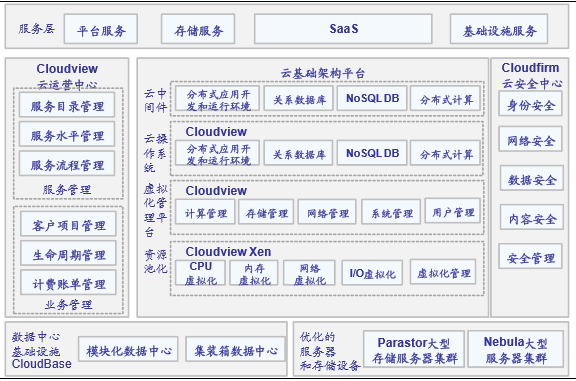
Task: Click the Nebula大型服务器集群 box
Action: coord(516,349)
